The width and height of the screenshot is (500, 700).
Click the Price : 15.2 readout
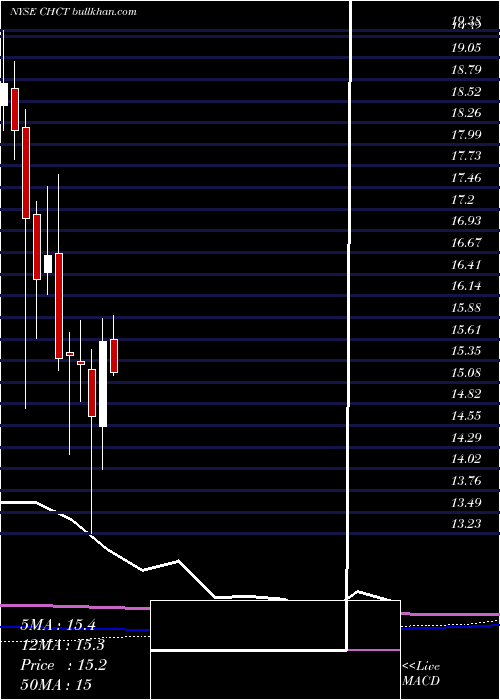(x=63, y=665)
